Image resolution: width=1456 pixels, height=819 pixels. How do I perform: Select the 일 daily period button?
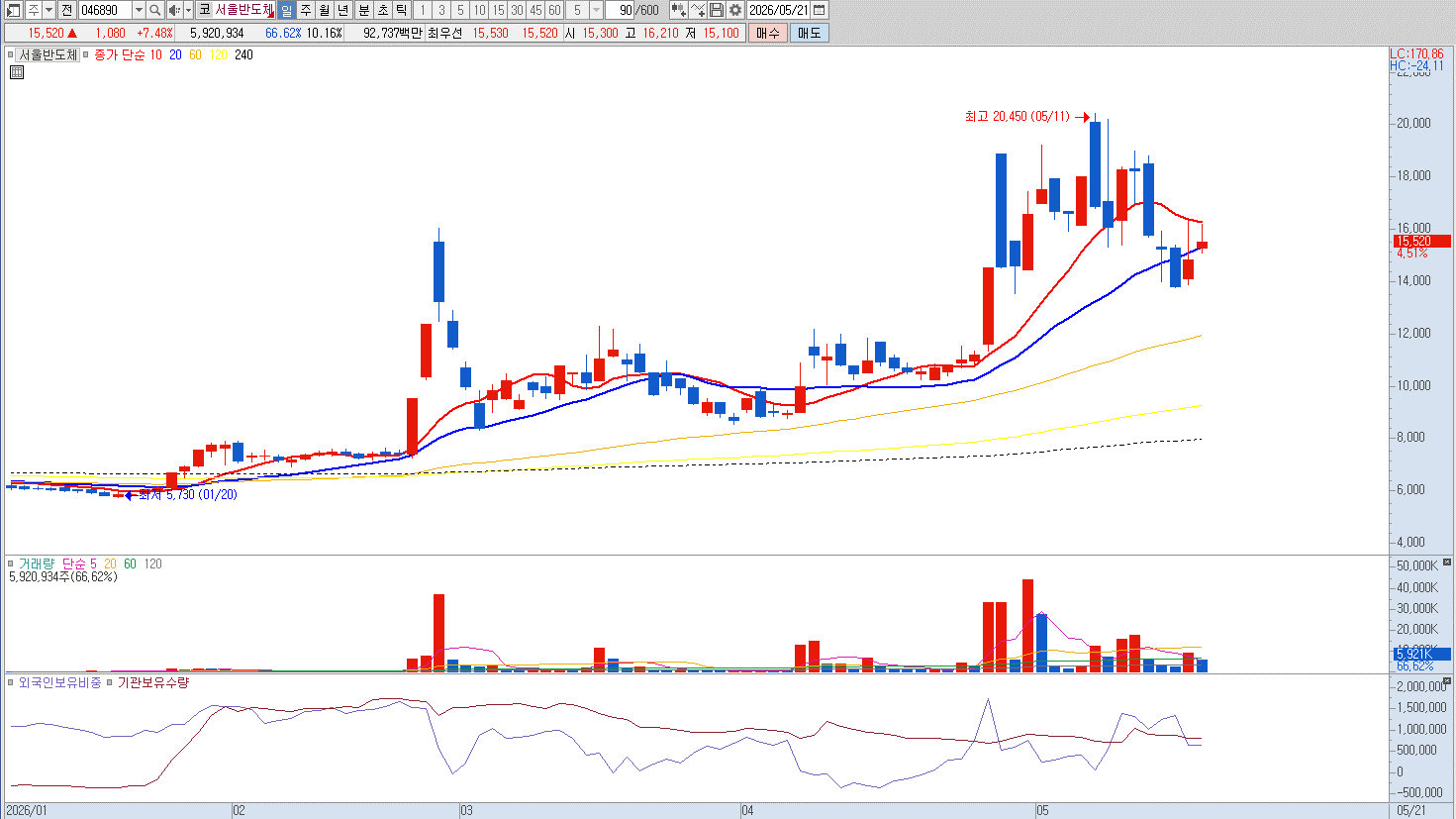tap(286, 10)
